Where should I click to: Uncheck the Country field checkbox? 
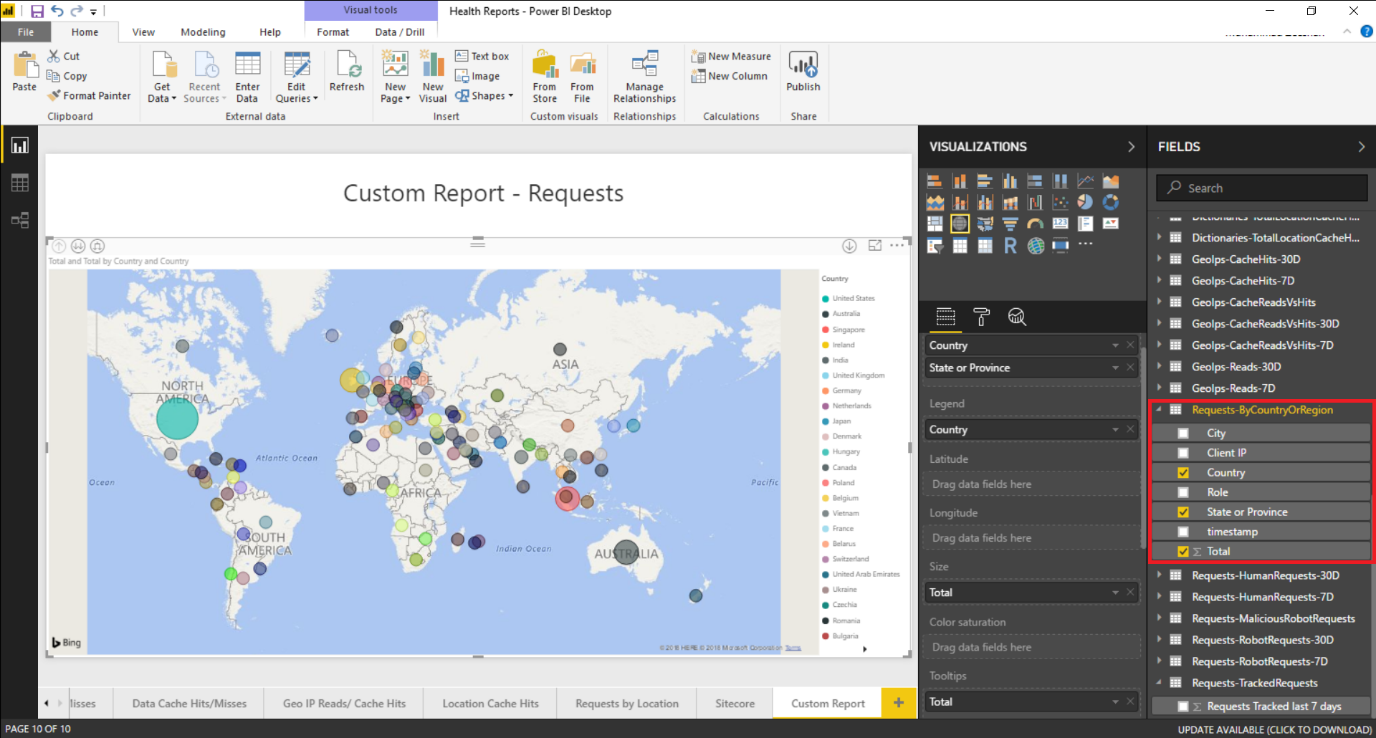pos(1183,472)
